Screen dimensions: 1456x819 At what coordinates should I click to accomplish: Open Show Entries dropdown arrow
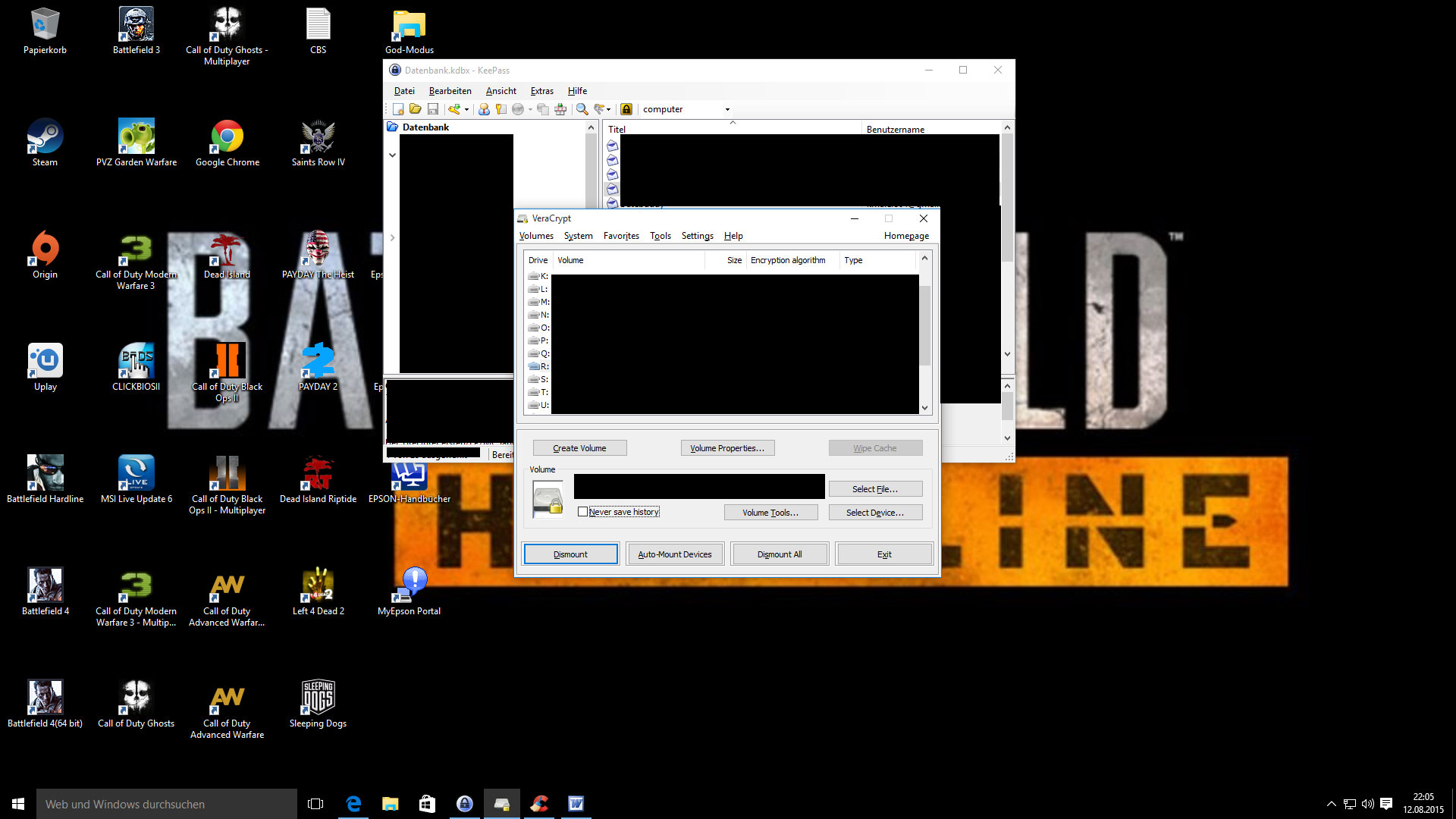(608, 109)
